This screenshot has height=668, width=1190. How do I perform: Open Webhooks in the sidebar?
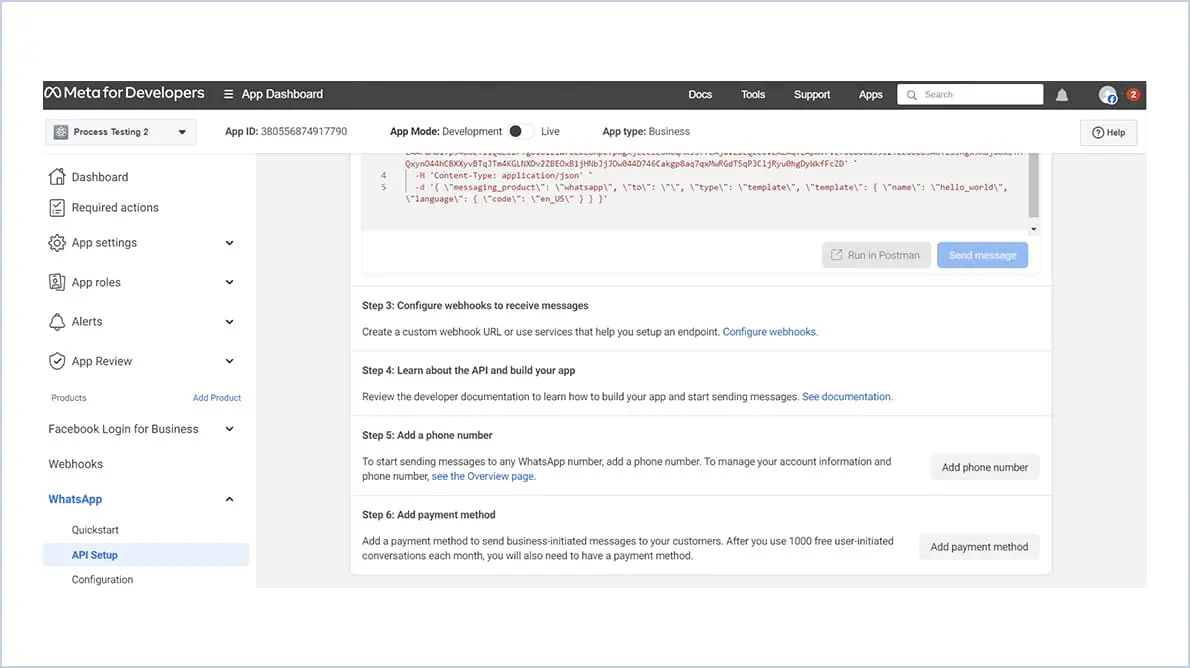coord(76,464)
